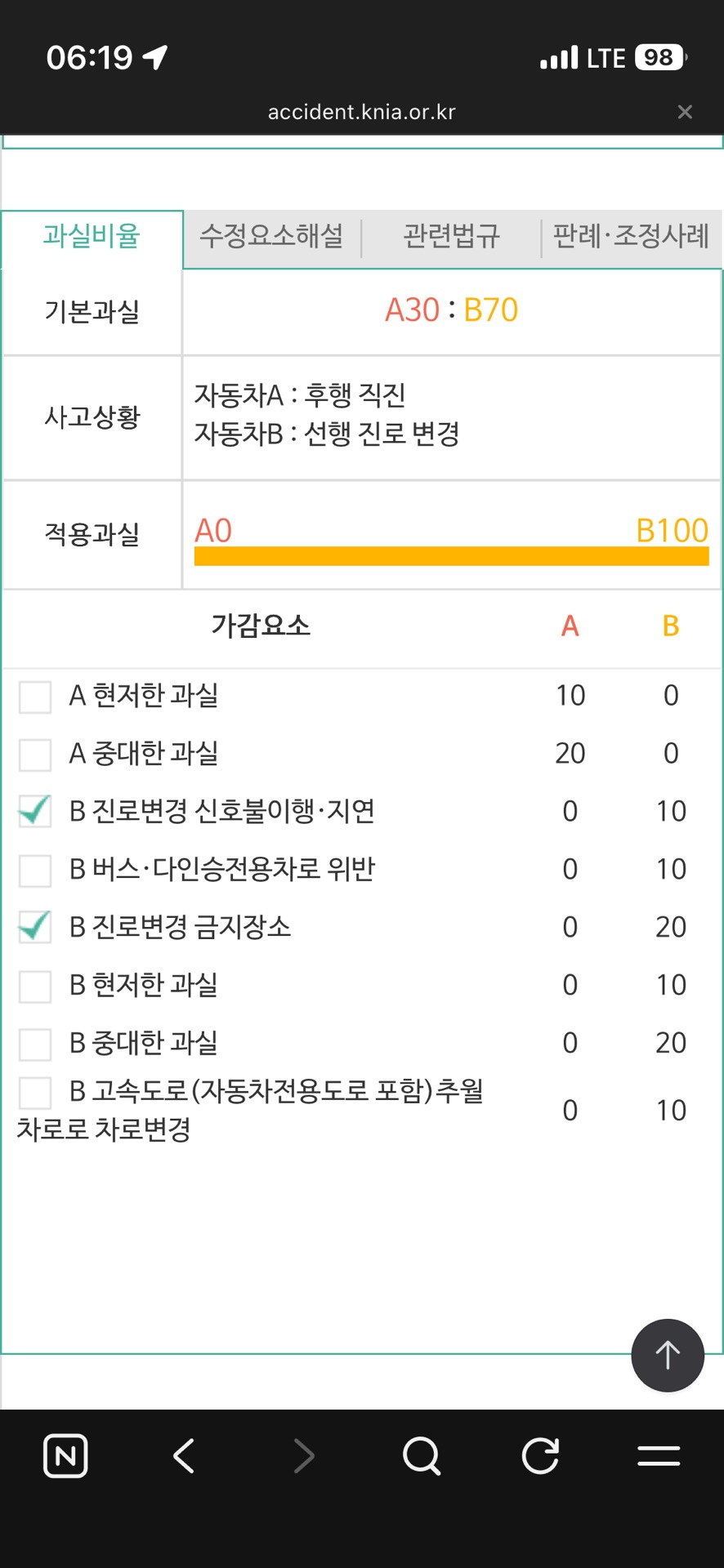Select the 'B 중대한 과실' checkbox
The height and width of the screenshot is (1568, 724).
pos(35,1044)
